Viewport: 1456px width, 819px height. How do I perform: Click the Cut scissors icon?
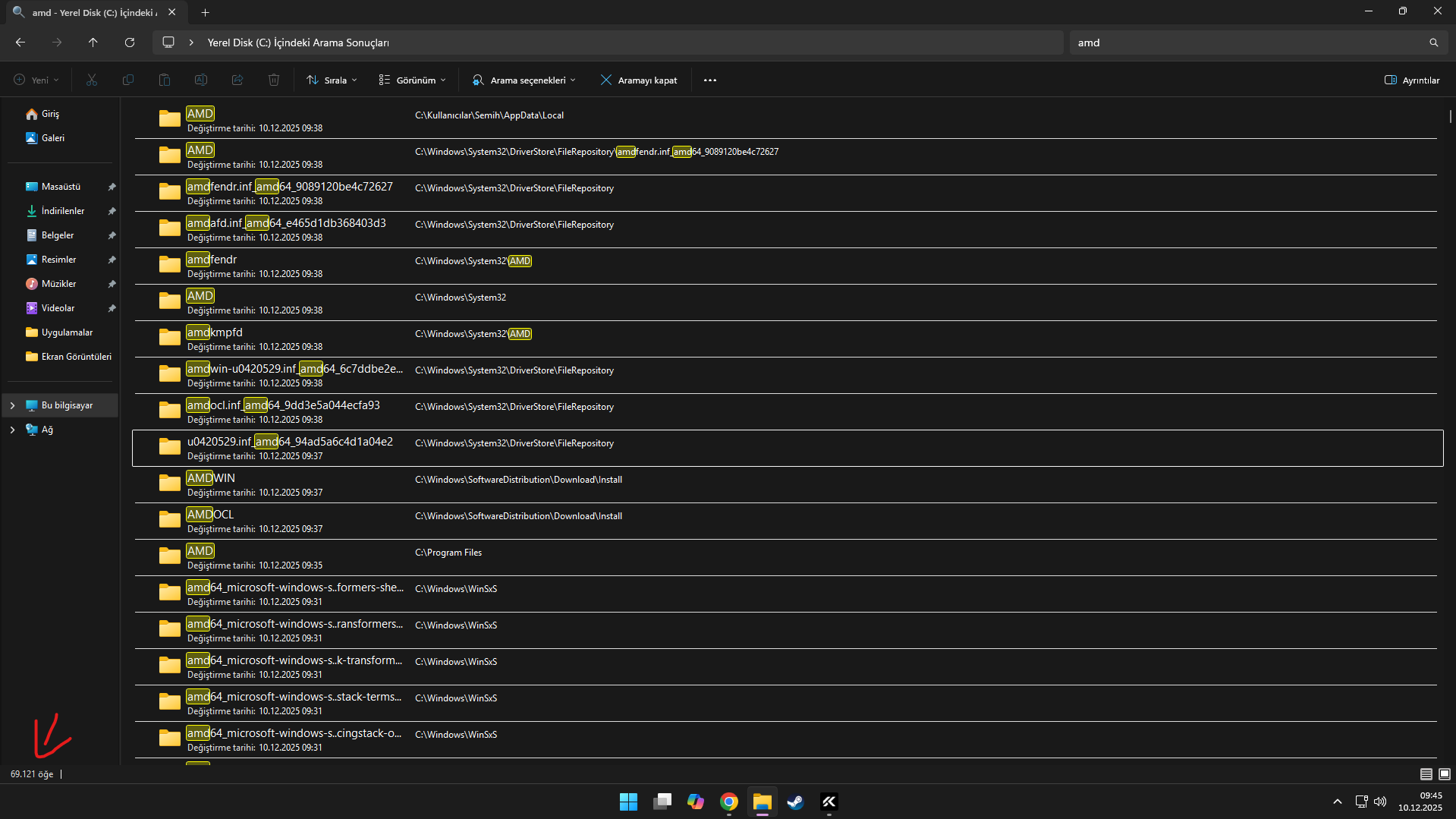pyautogui.click(x=92, y=80)
